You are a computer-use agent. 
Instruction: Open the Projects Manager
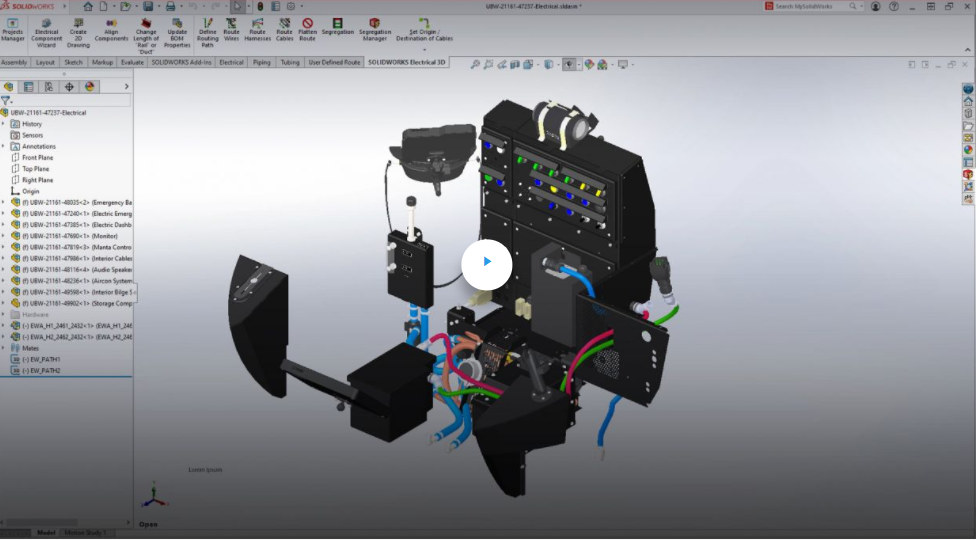(x=13, y=30)
